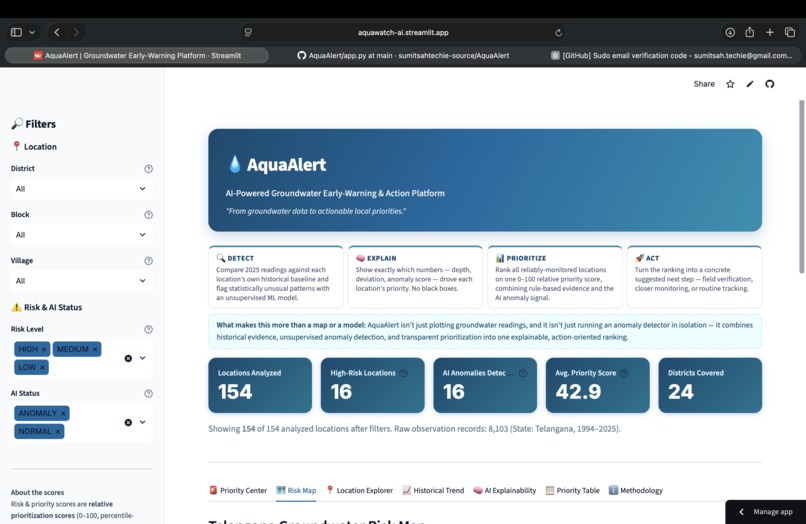Click the Districts Covered 24 card

(x=710, y=385)
